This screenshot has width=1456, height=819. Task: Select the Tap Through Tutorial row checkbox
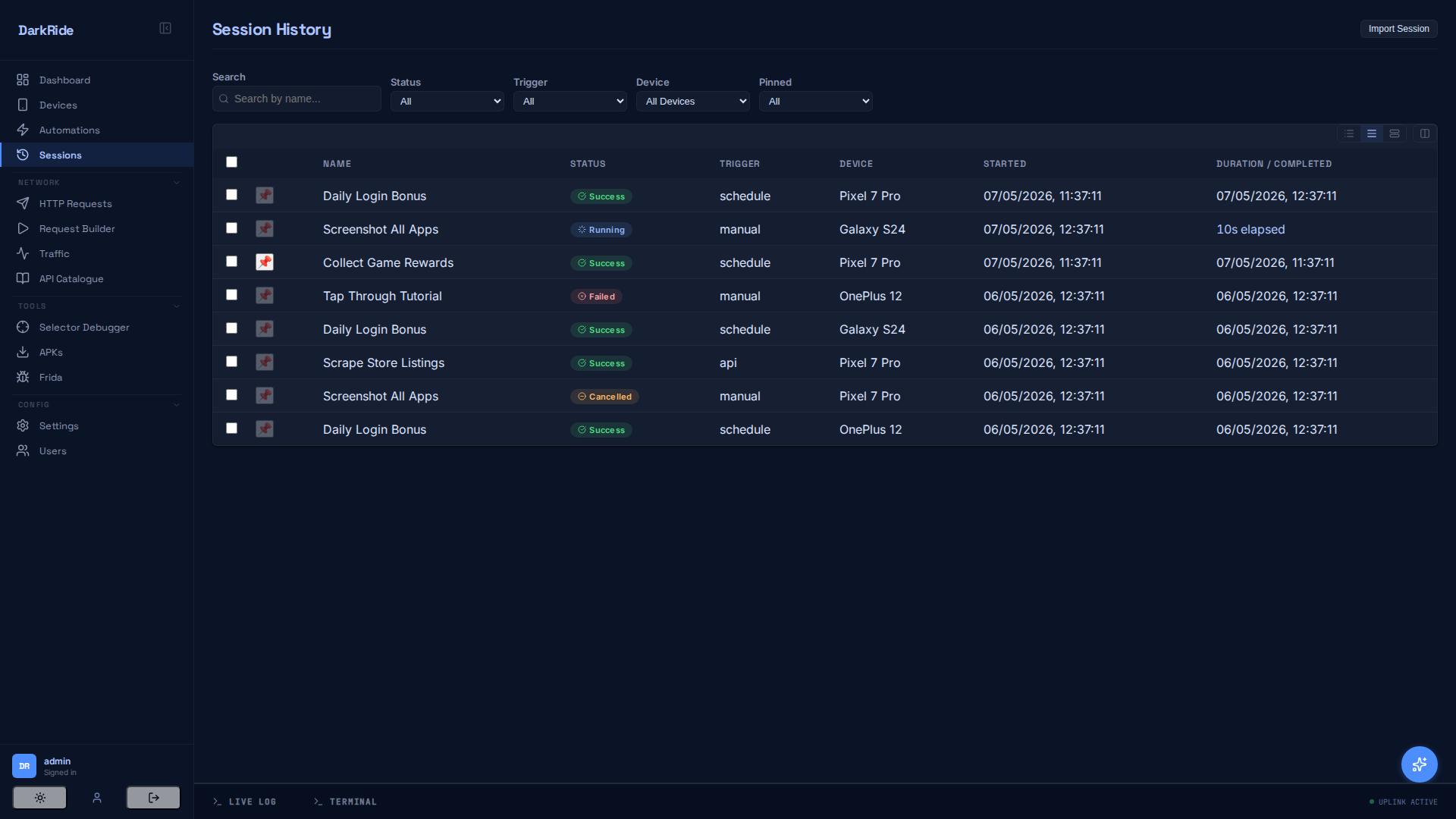pos(232,295)
